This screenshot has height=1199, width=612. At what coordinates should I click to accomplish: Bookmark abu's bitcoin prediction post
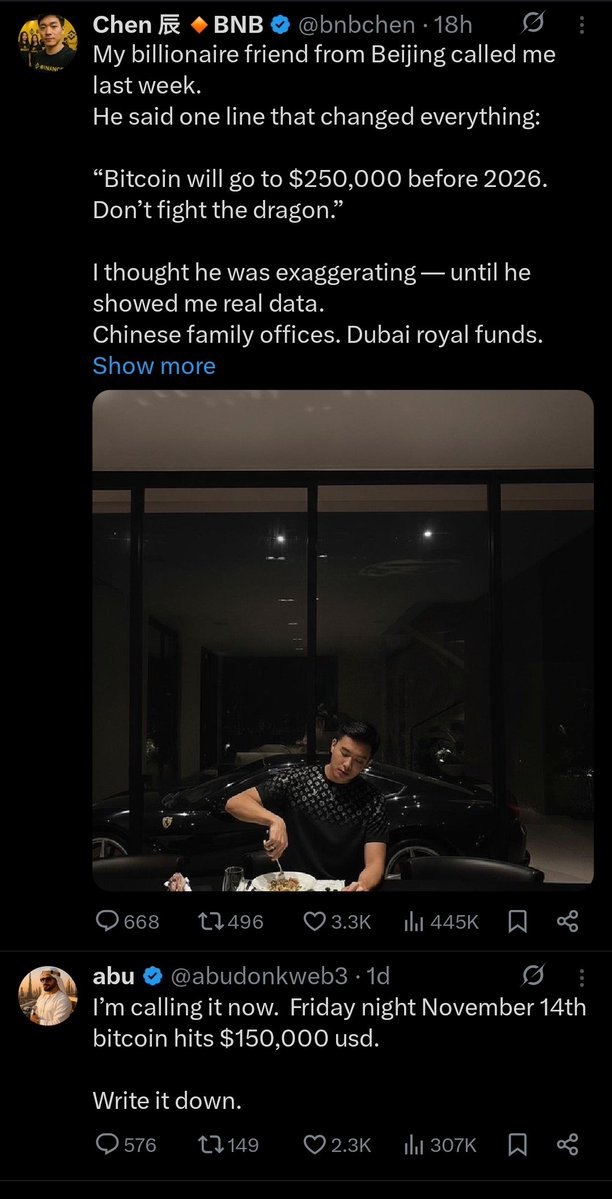tap(518, 1144)
